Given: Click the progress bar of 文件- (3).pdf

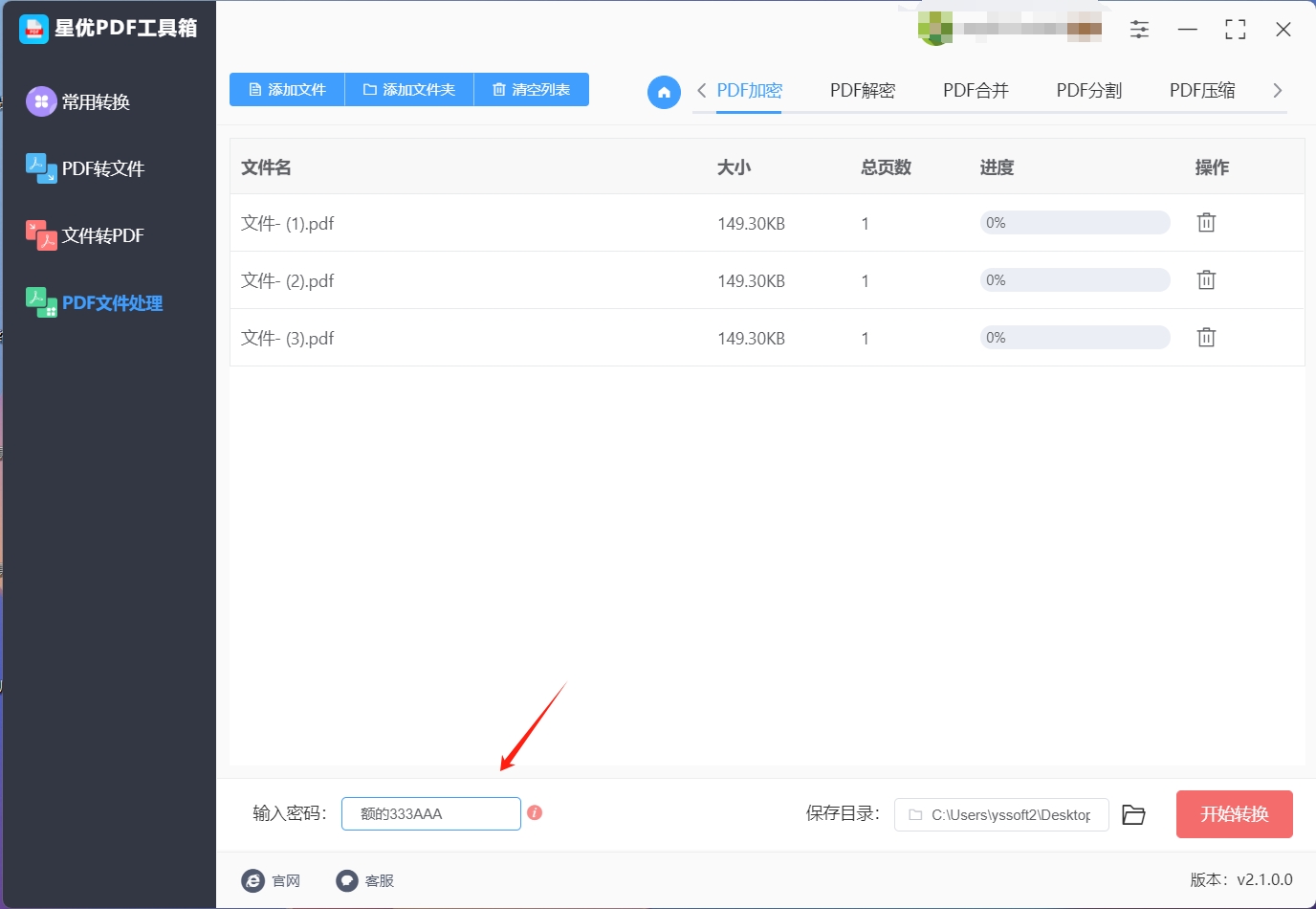Looking at the screenshot, I should click(x=1075, y=338).
